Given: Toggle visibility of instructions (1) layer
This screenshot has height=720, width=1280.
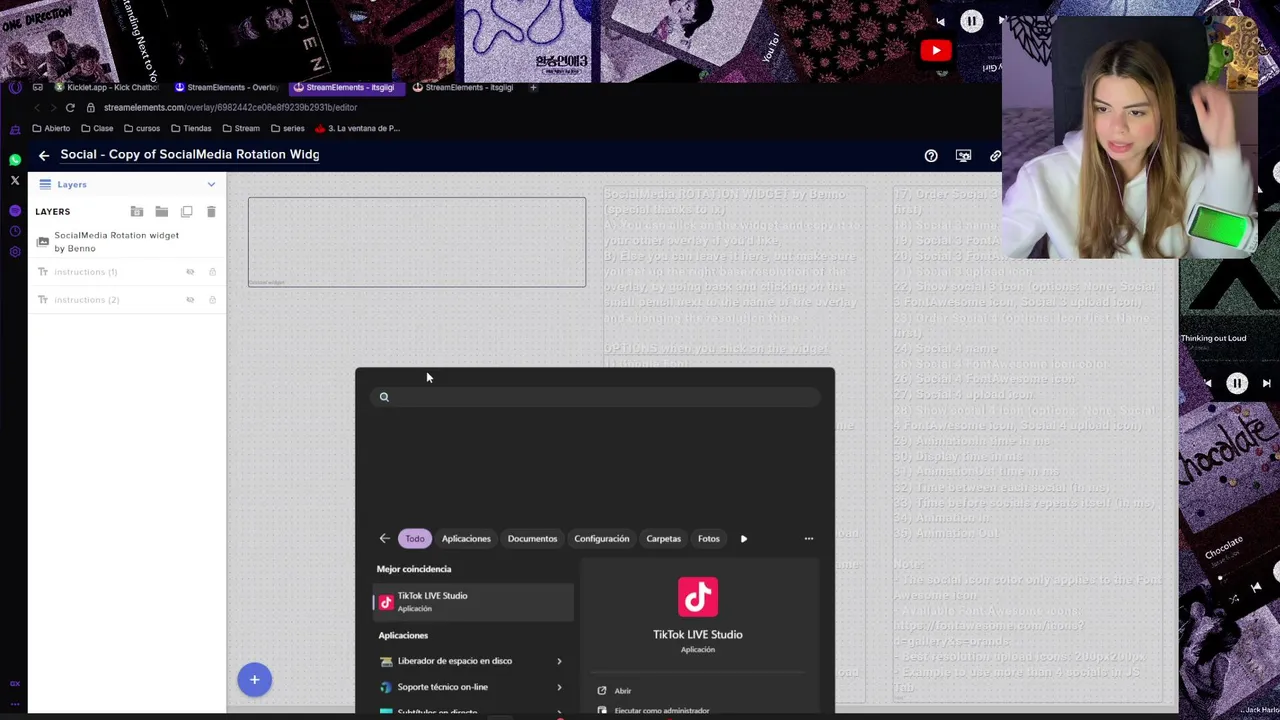Looking at the screenshot, I should pos(190,272).
